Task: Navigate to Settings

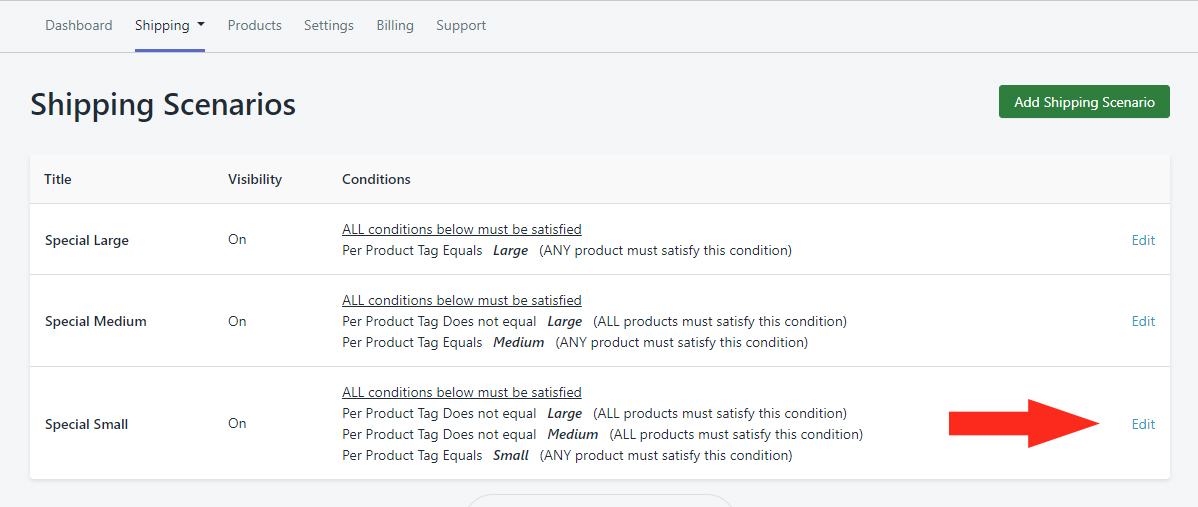Action: tap(329, 26)
